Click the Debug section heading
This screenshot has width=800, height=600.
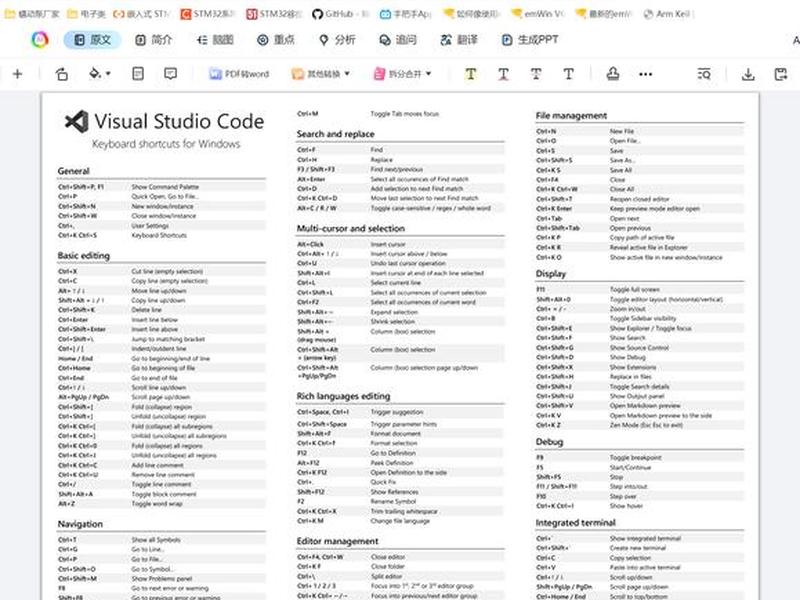click(x=549, y=442)
